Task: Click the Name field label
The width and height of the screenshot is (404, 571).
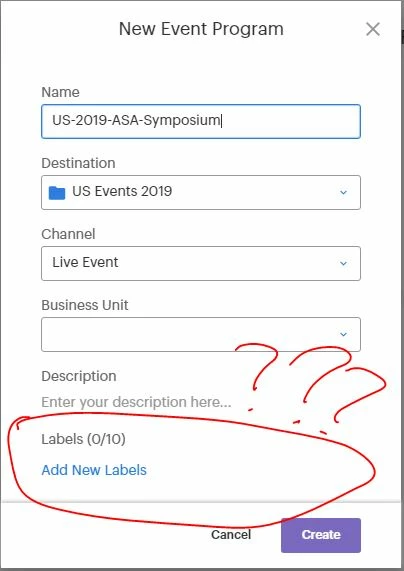Action: (60, 92)
